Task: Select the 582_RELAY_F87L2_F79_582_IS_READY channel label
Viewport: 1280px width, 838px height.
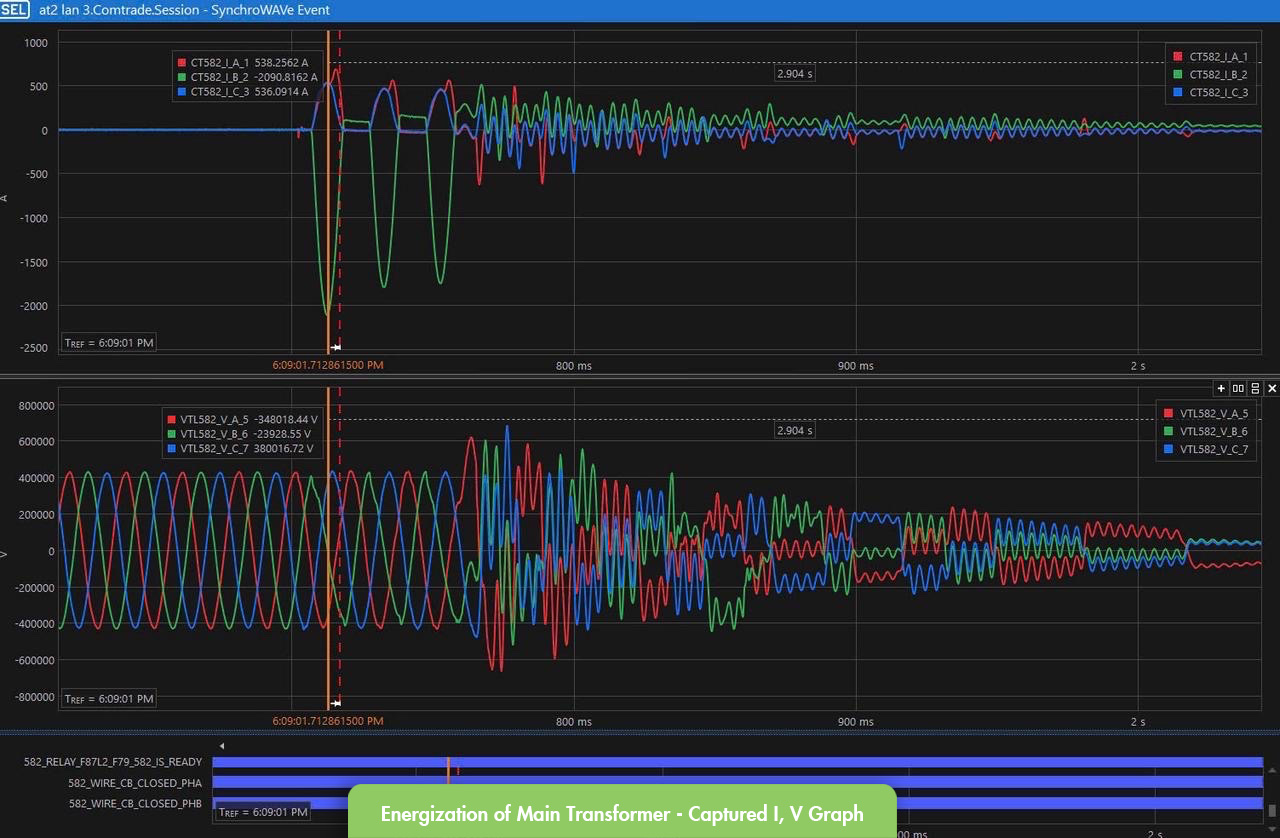Action: tap(113, 762)
